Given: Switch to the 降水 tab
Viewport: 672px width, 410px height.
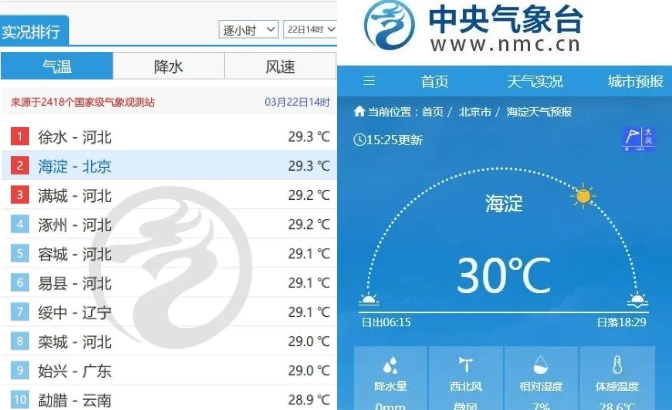Looking at the screenshot, I should pyautogui.click(x=168, y=66).
